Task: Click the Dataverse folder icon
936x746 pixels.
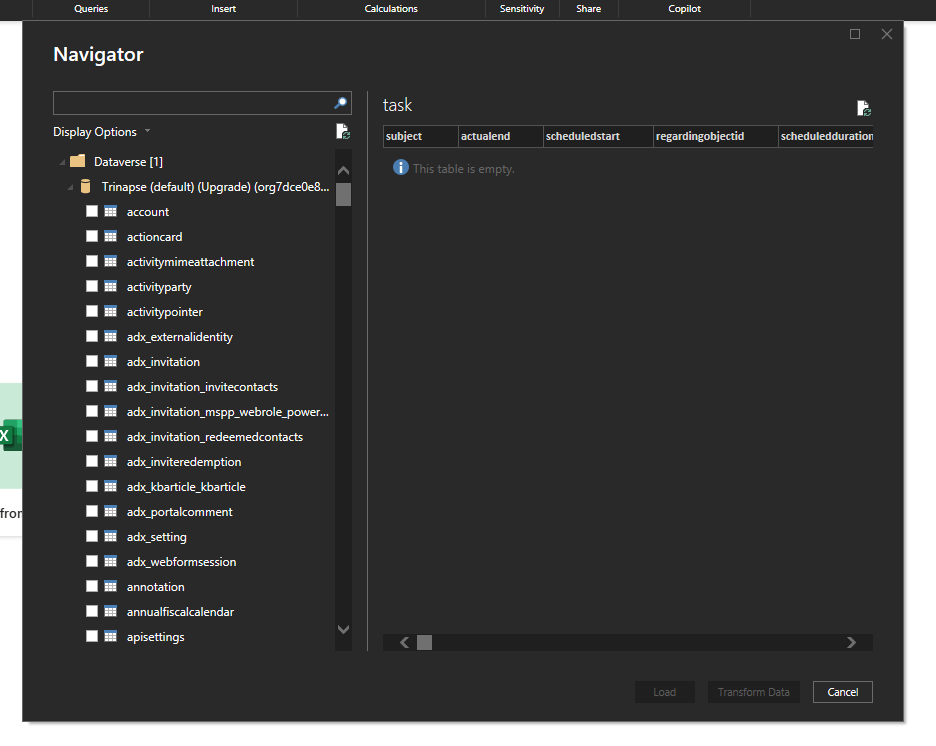Action: click(x=77, y=161)
